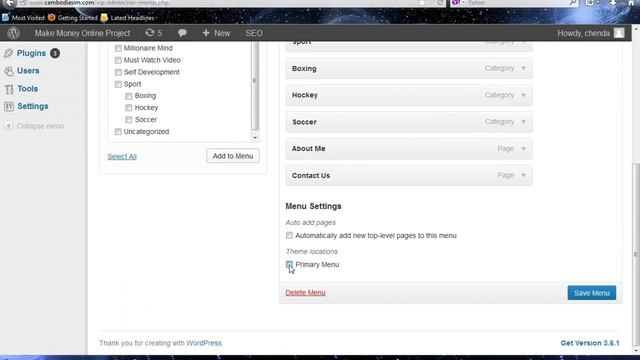Click Collapse menu in sidebar
640x360 pixels.
[40, 126]
